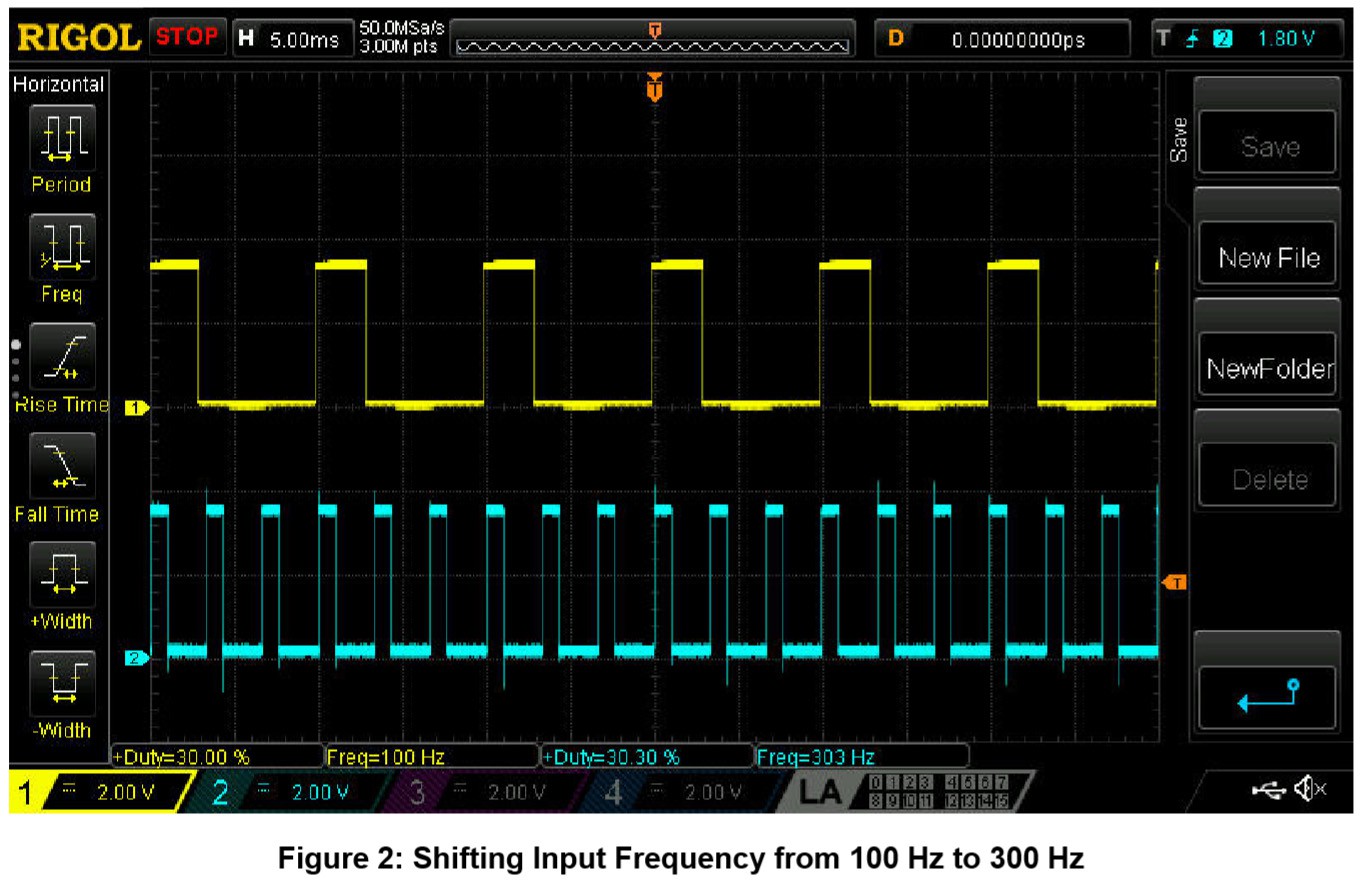Click the +Duty=30.30 % measurement
Viewport: 1367px width, 881px height.
(646, 757)
